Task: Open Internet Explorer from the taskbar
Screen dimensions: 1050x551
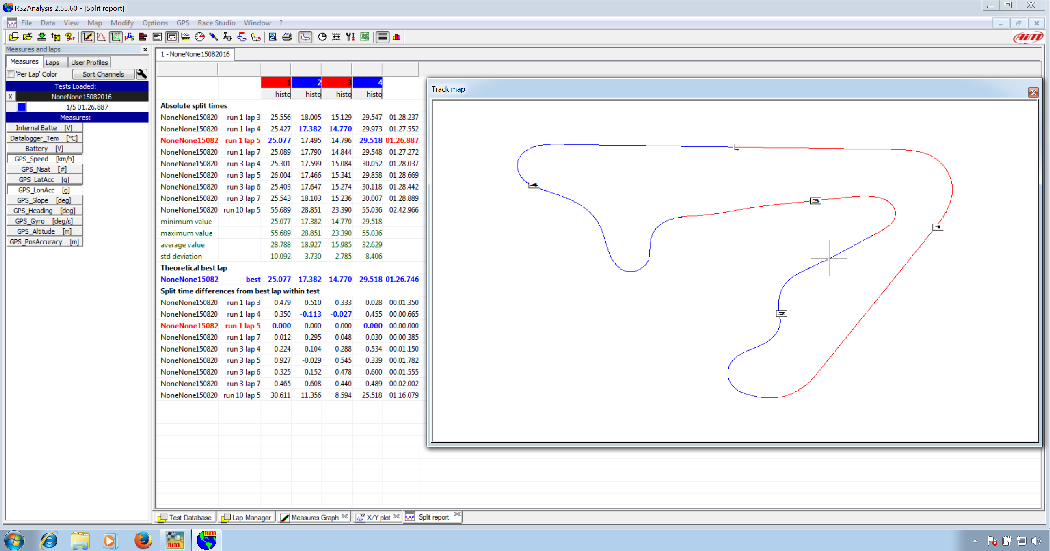Action: click(x=48, y=540)
